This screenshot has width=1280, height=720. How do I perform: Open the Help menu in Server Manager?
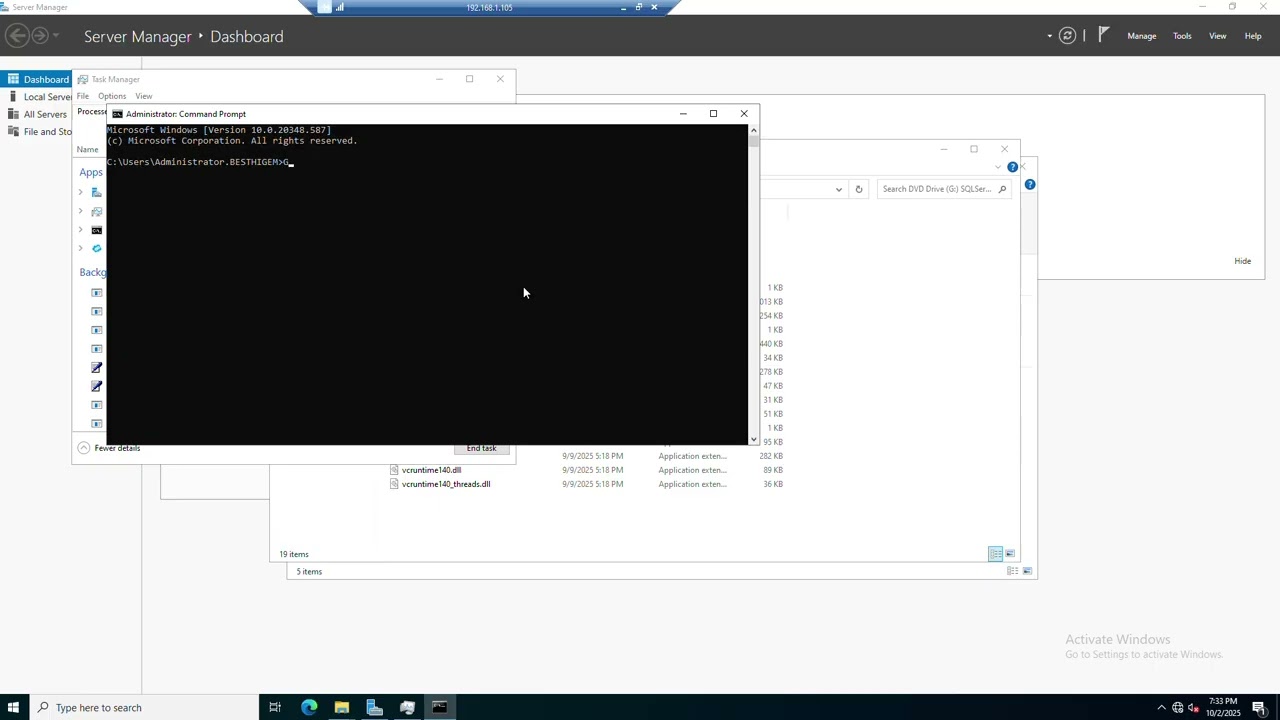point(1252,36)
